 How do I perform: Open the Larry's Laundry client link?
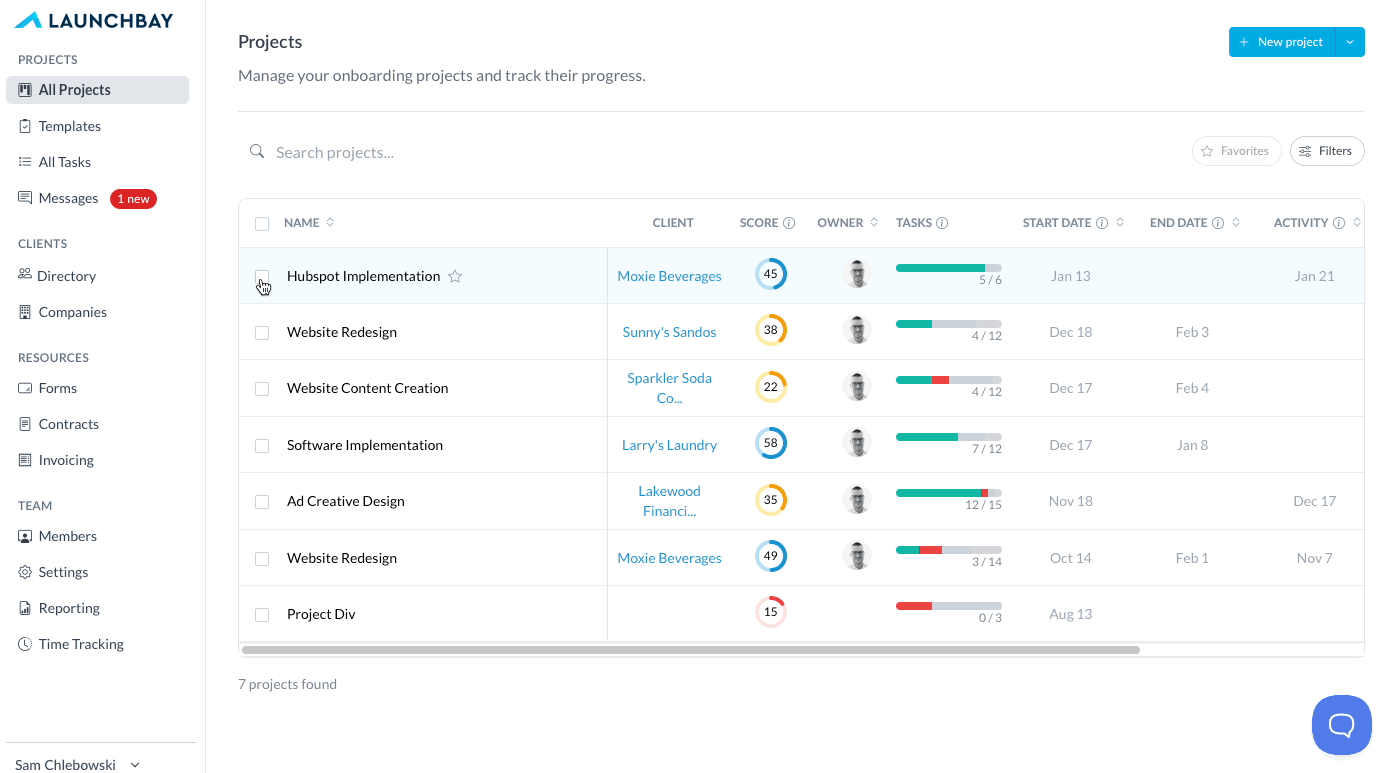tap(669, 445)
